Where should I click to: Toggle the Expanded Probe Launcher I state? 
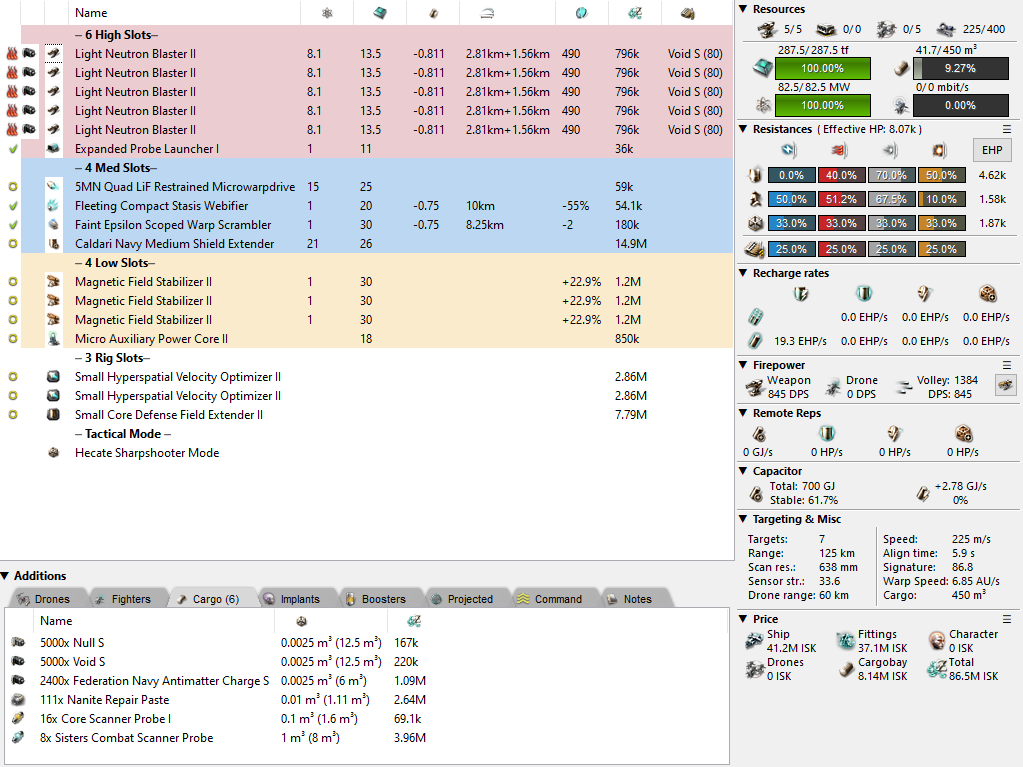(12, 149)
